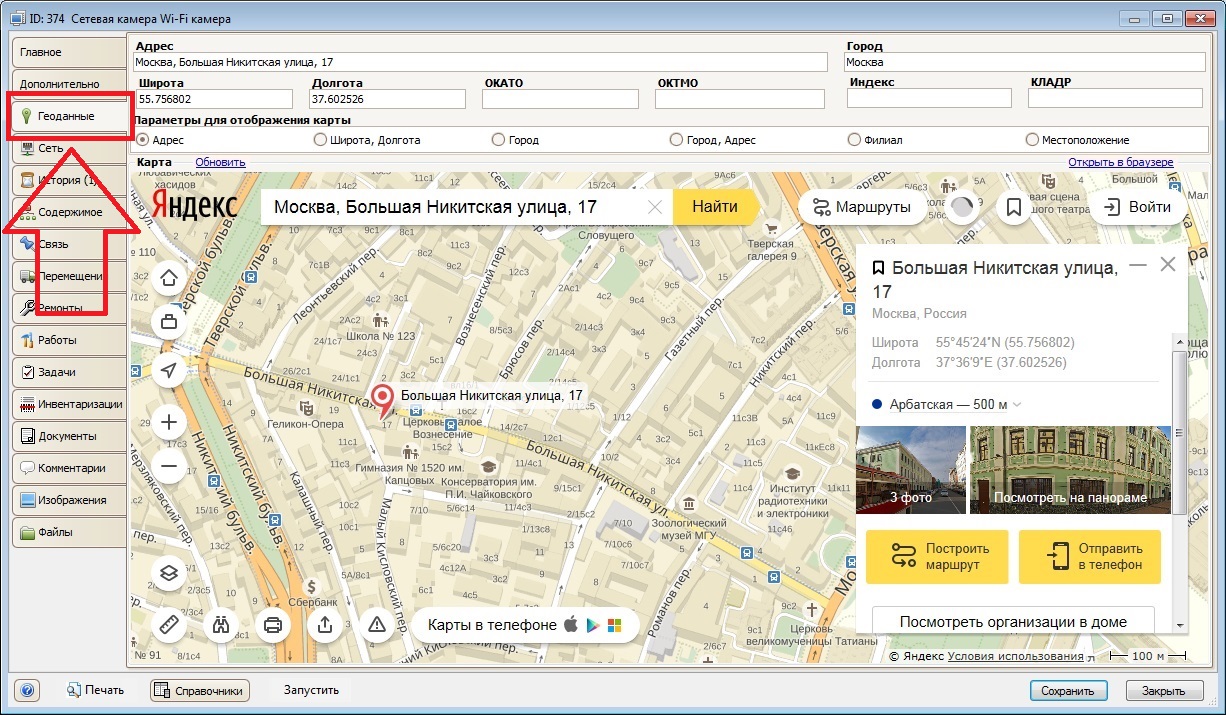Screen dimensions: 1226x715
Task: Click the Долгота input field
Action: coord(387,99)
